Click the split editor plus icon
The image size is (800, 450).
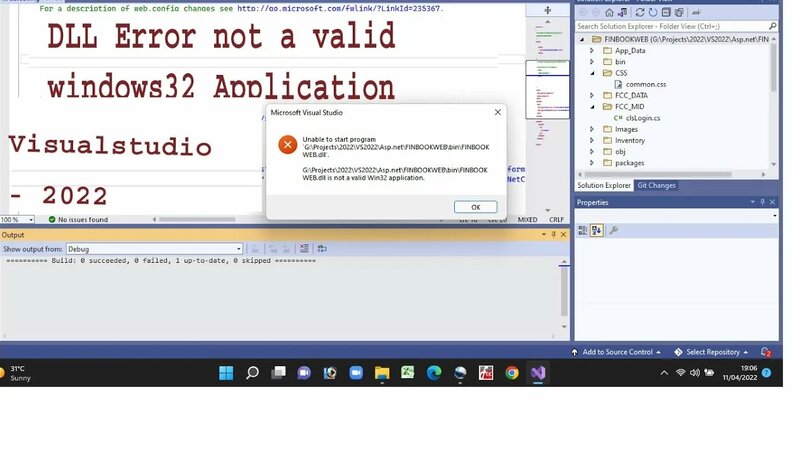547,10
